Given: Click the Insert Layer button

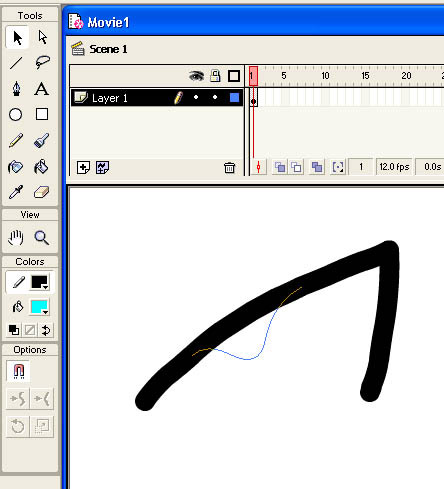Looking at the screenshot, I should click(x=83, y=167).
